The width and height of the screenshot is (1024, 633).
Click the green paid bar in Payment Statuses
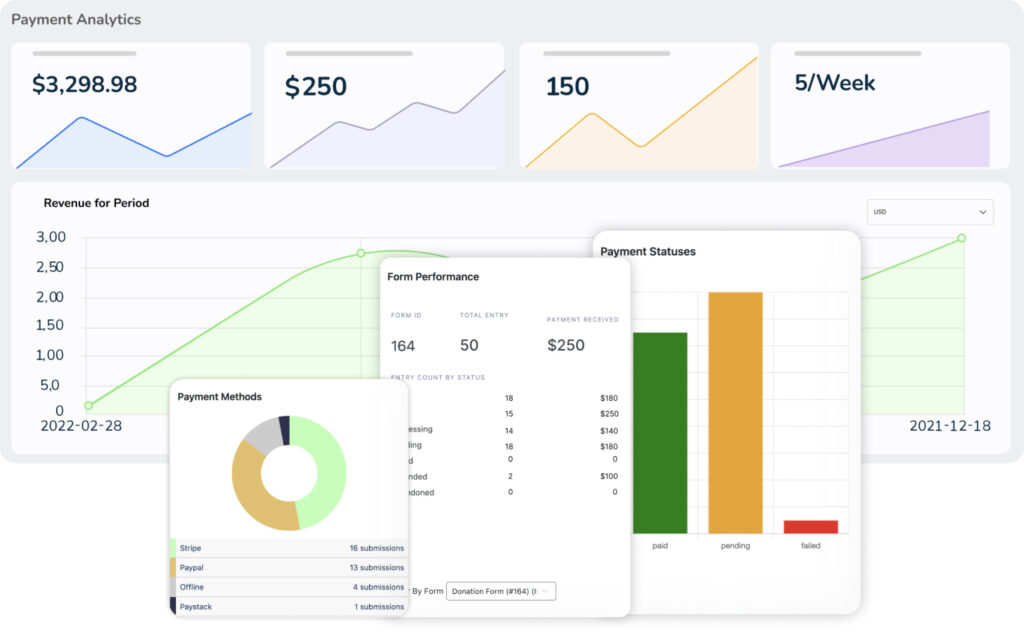[x=660, y=433]
